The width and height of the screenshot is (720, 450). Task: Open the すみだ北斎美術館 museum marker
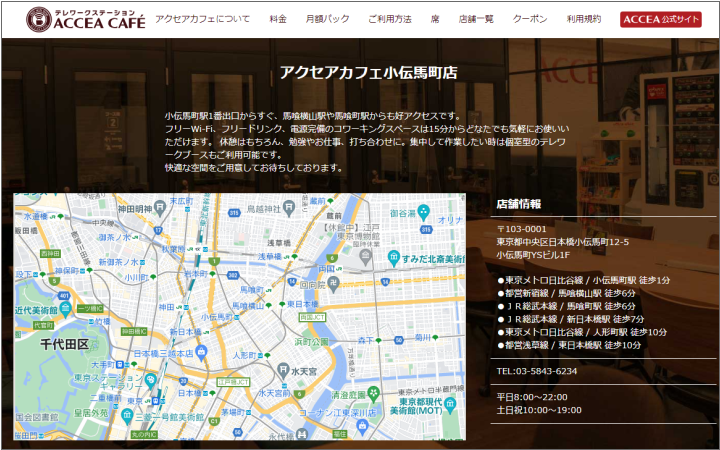pyautogui.click(x=394, y=258)
